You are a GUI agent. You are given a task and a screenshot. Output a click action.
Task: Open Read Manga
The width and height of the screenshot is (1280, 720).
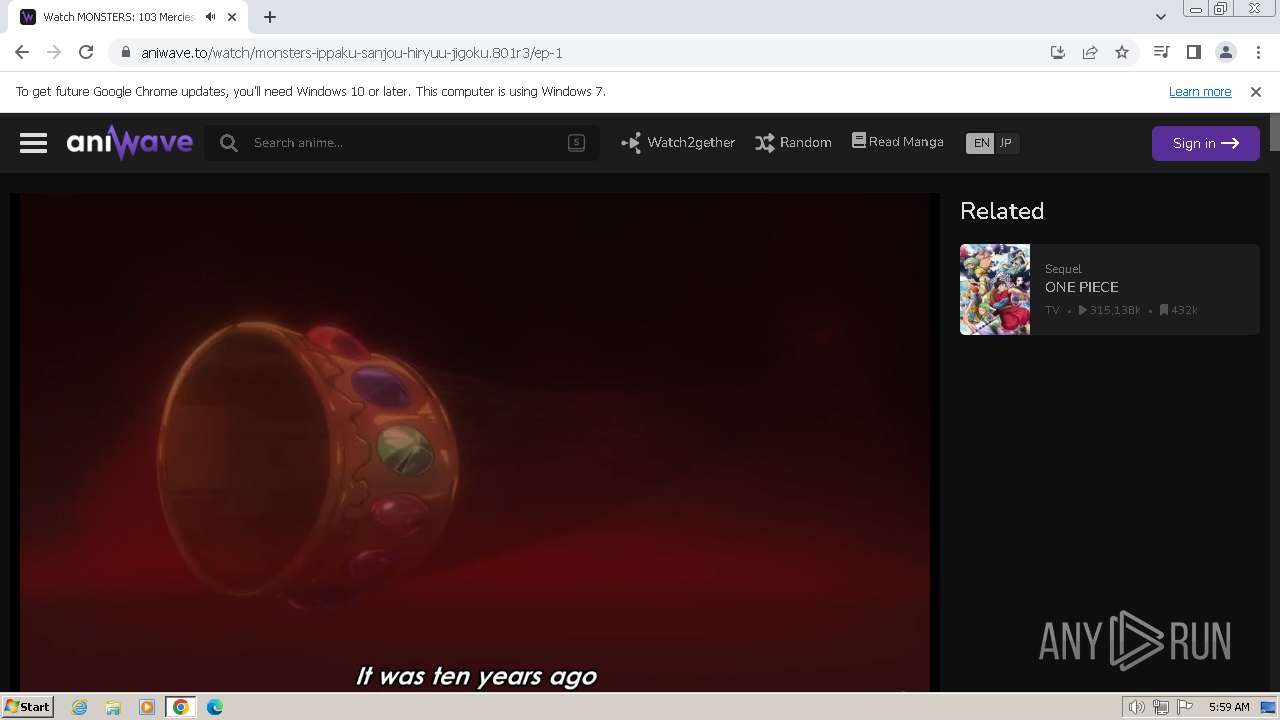point(898,142)
